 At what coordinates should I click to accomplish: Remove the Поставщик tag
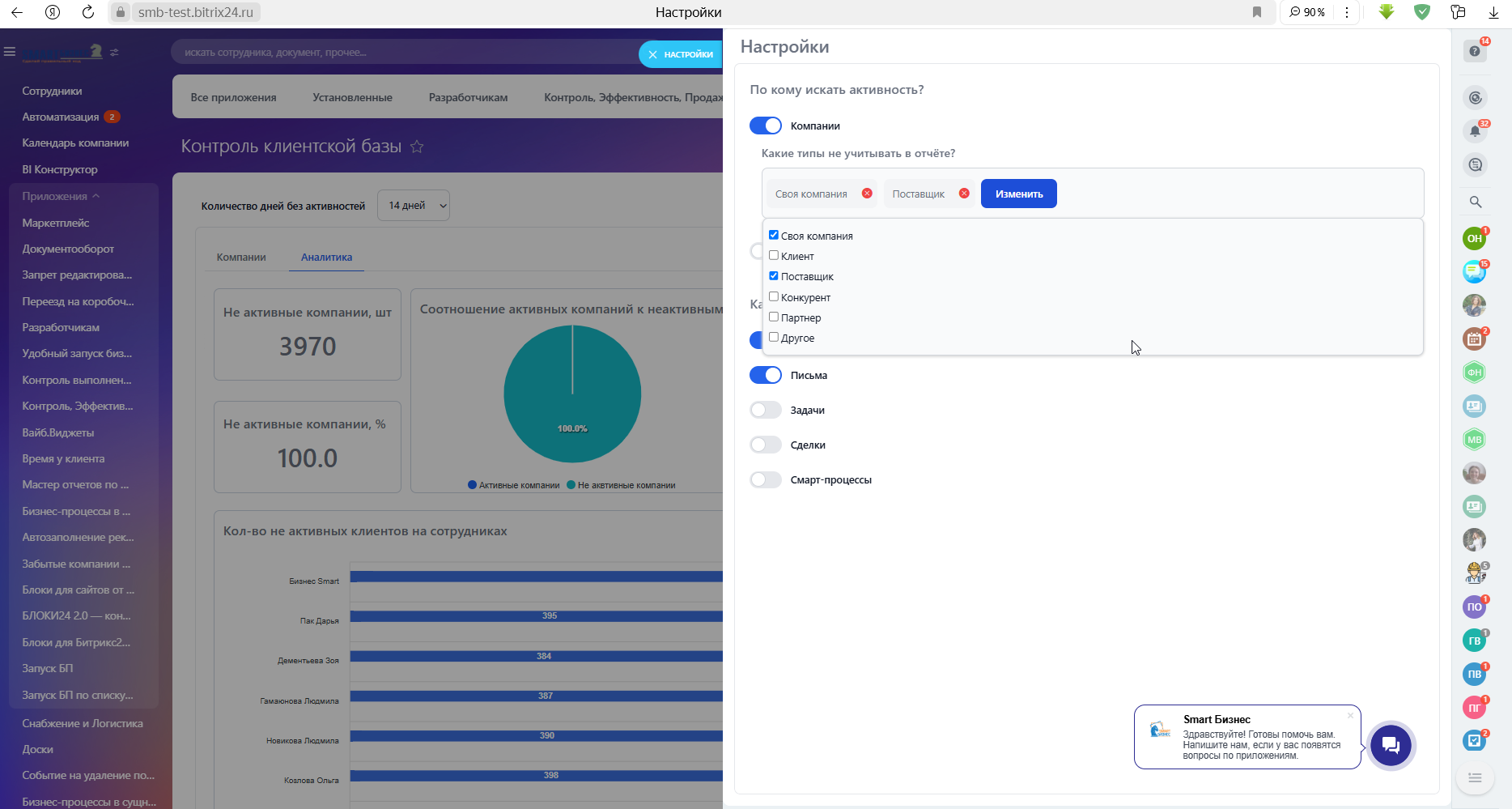point(964,194)
